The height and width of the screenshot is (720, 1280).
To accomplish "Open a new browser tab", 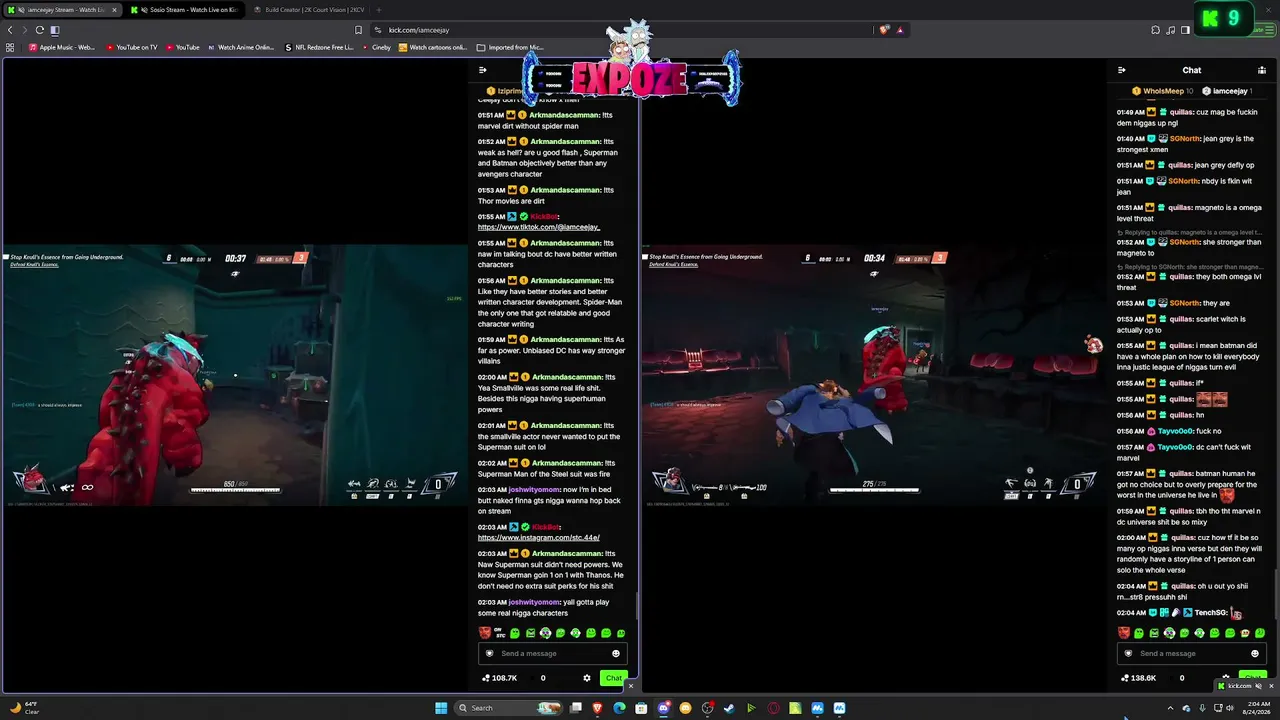I will click(x=379, y=10).
